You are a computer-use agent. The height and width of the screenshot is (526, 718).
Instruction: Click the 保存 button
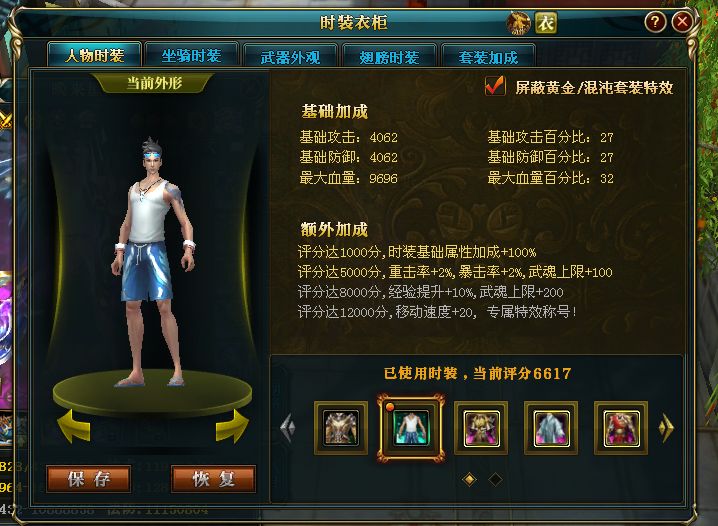[89, 479]
